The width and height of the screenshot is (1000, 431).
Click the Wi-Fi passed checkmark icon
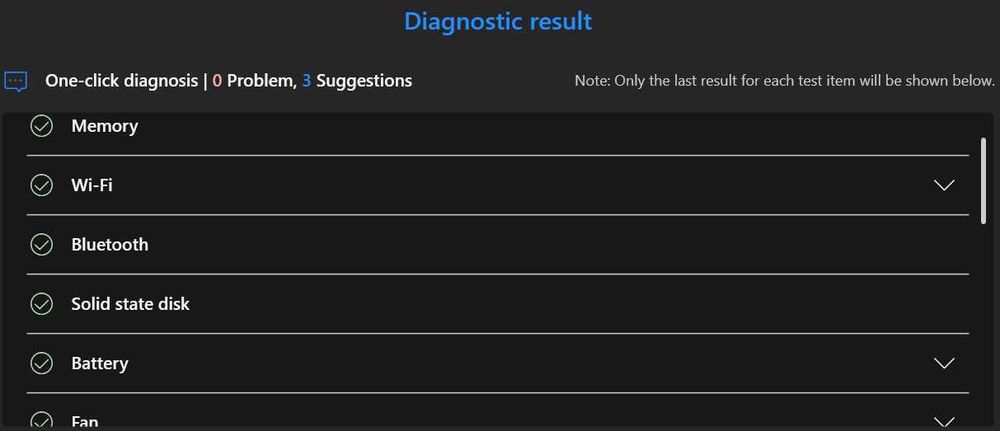pos(41,185)
